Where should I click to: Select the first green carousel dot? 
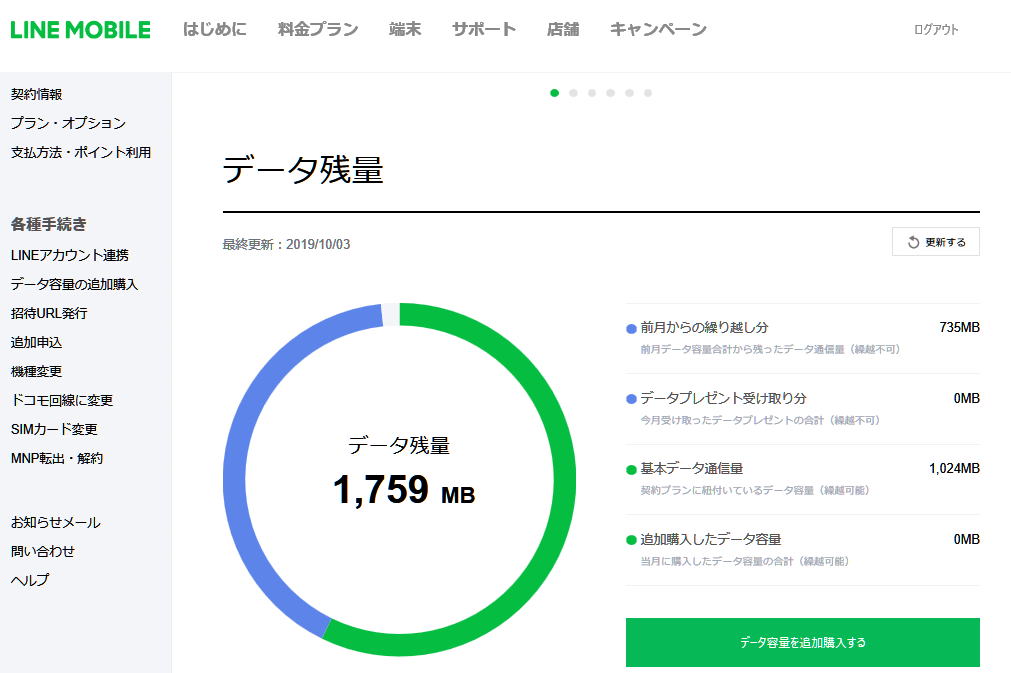[x=554, y=93]
